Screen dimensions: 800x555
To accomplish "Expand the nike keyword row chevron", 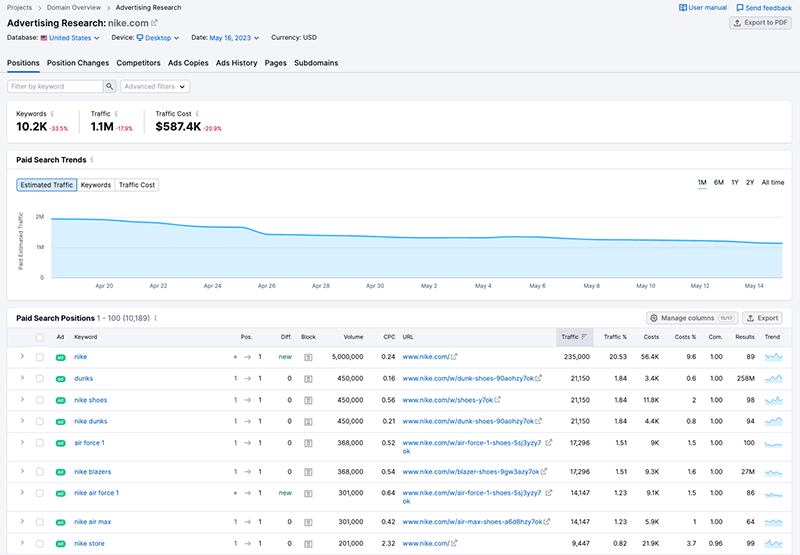I will 22,356.
